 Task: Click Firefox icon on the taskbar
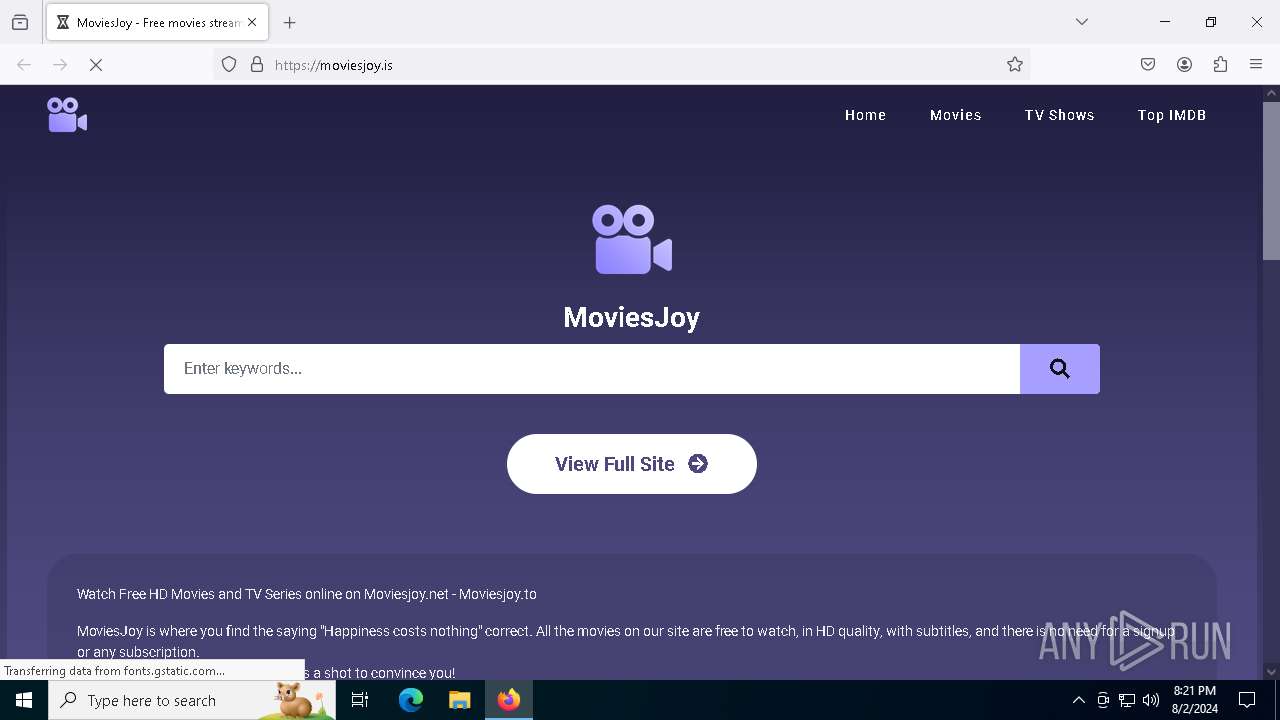(x=509, y=700)
